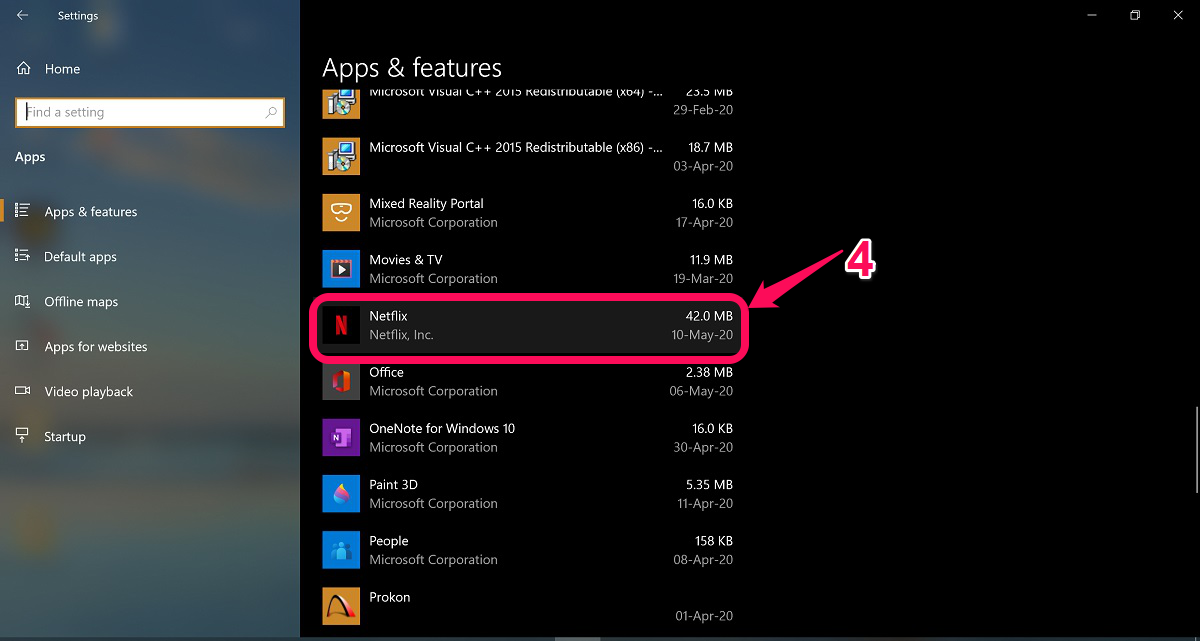Go to Home in Settings
This screenshot has height=641, width=1200.
point(62,69)
